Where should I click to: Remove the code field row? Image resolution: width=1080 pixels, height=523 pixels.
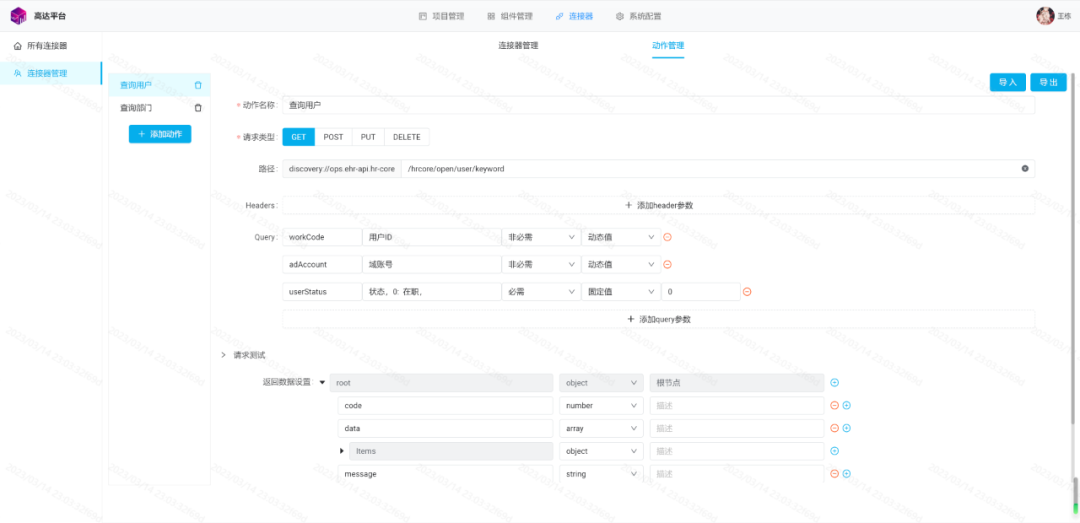(835, 406)
